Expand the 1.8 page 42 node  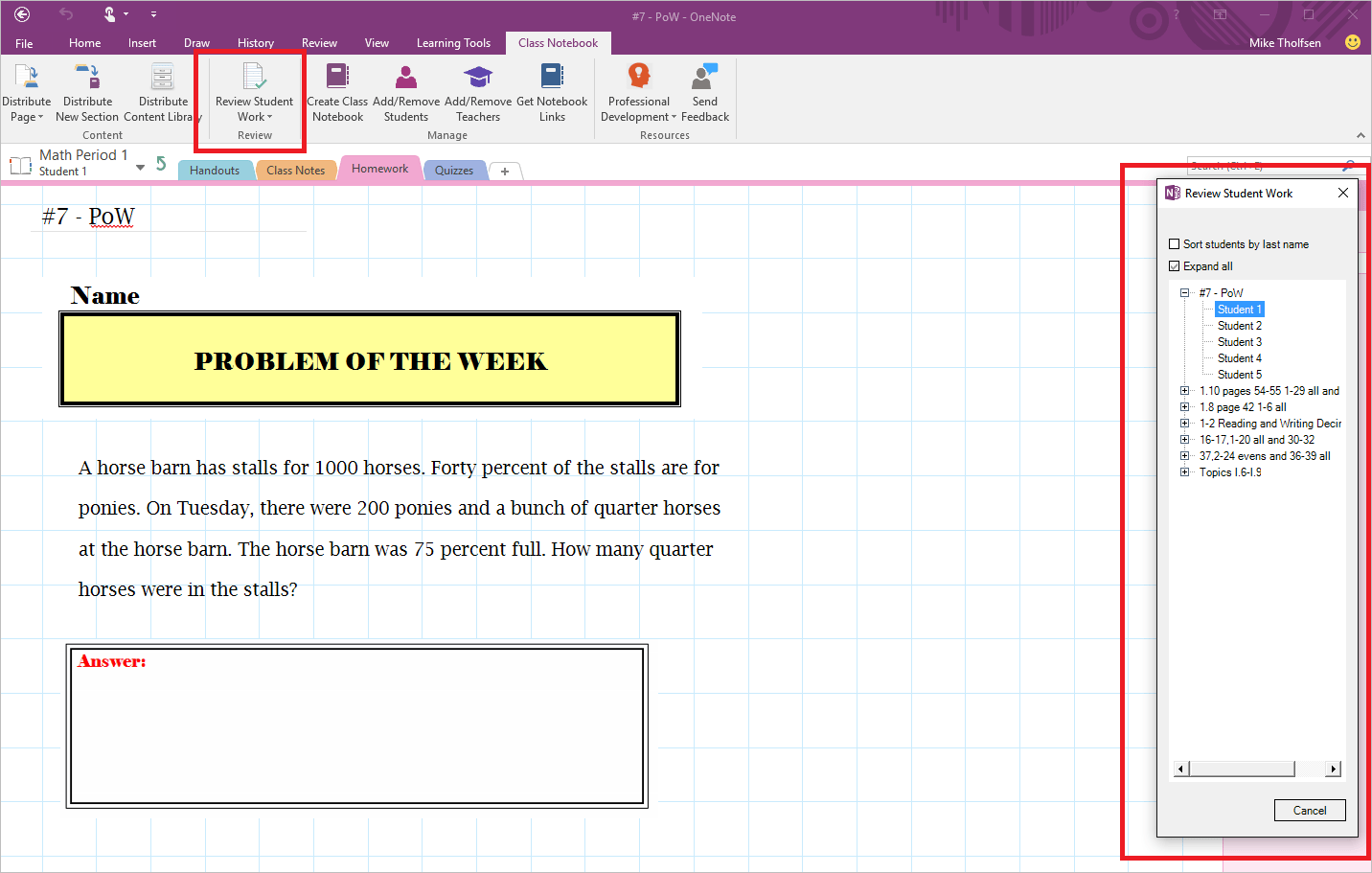pyautogui.click(x=1185, y=407)
